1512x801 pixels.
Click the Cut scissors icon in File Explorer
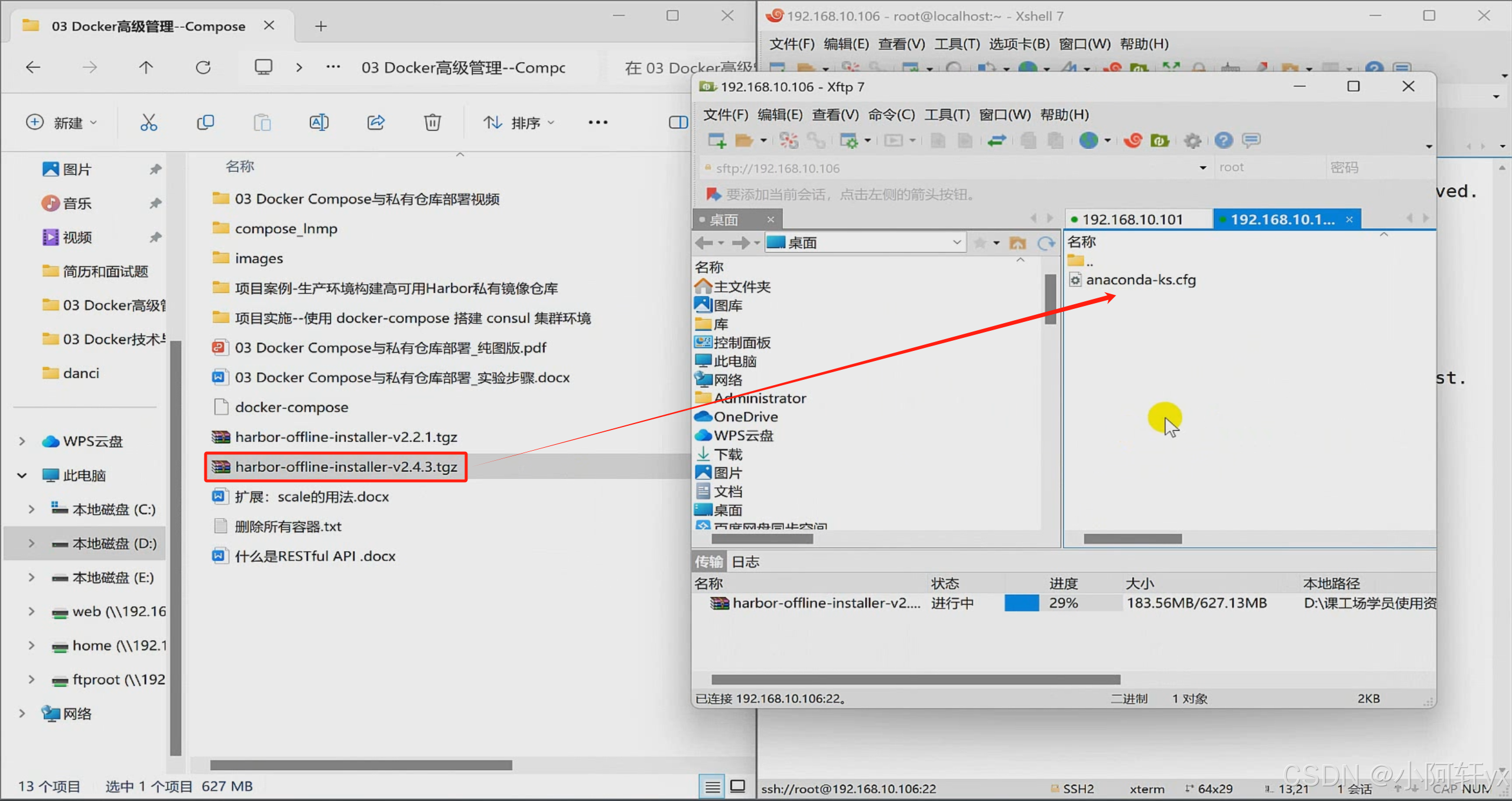(148, 122)
